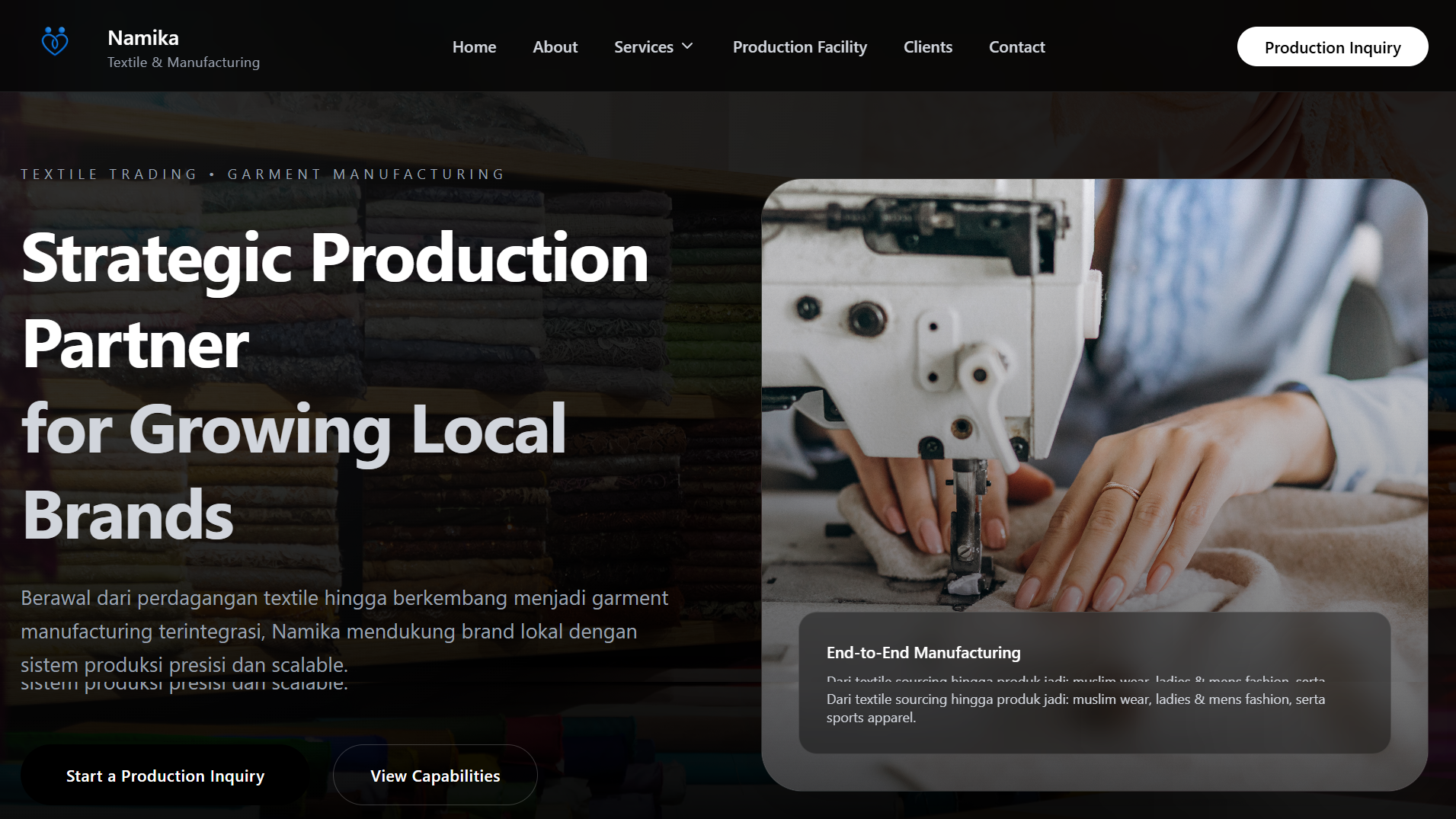This screenshot has height=819, width=1456.
Task: Select the End-to-End Manufacturing heading
Action: pos(923,653)
